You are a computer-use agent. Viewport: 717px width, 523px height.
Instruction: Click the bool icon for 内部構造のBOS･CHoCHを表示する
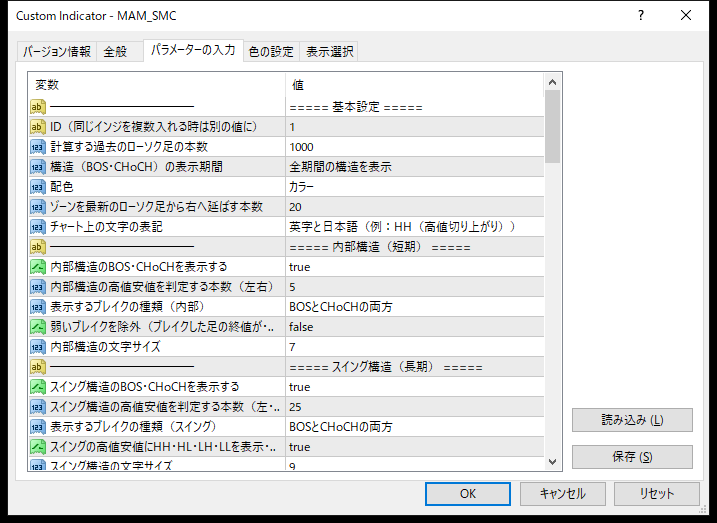click(x=38, y=267)
